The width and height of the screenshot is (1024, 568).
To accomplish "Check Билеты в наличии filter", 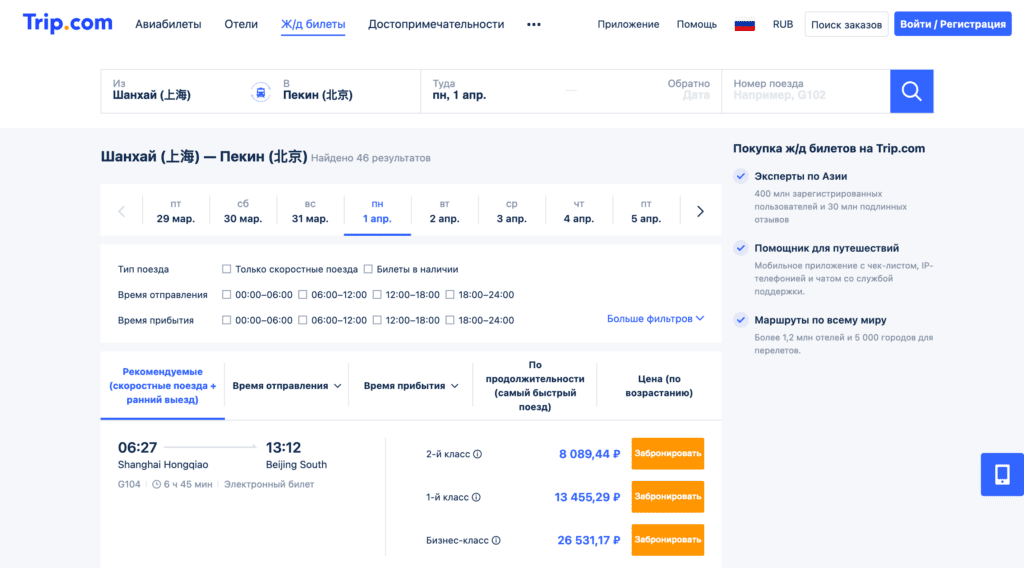I will pyautogui.click(x=368, y=269).
